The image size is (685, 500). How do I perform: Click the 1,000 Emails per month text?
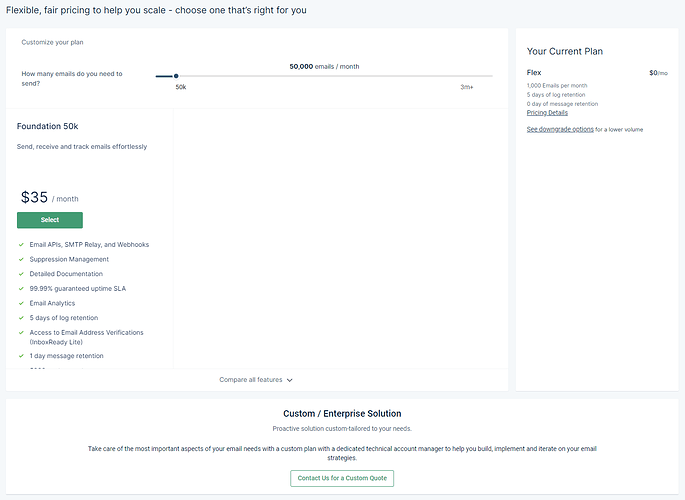coord(557,86)
